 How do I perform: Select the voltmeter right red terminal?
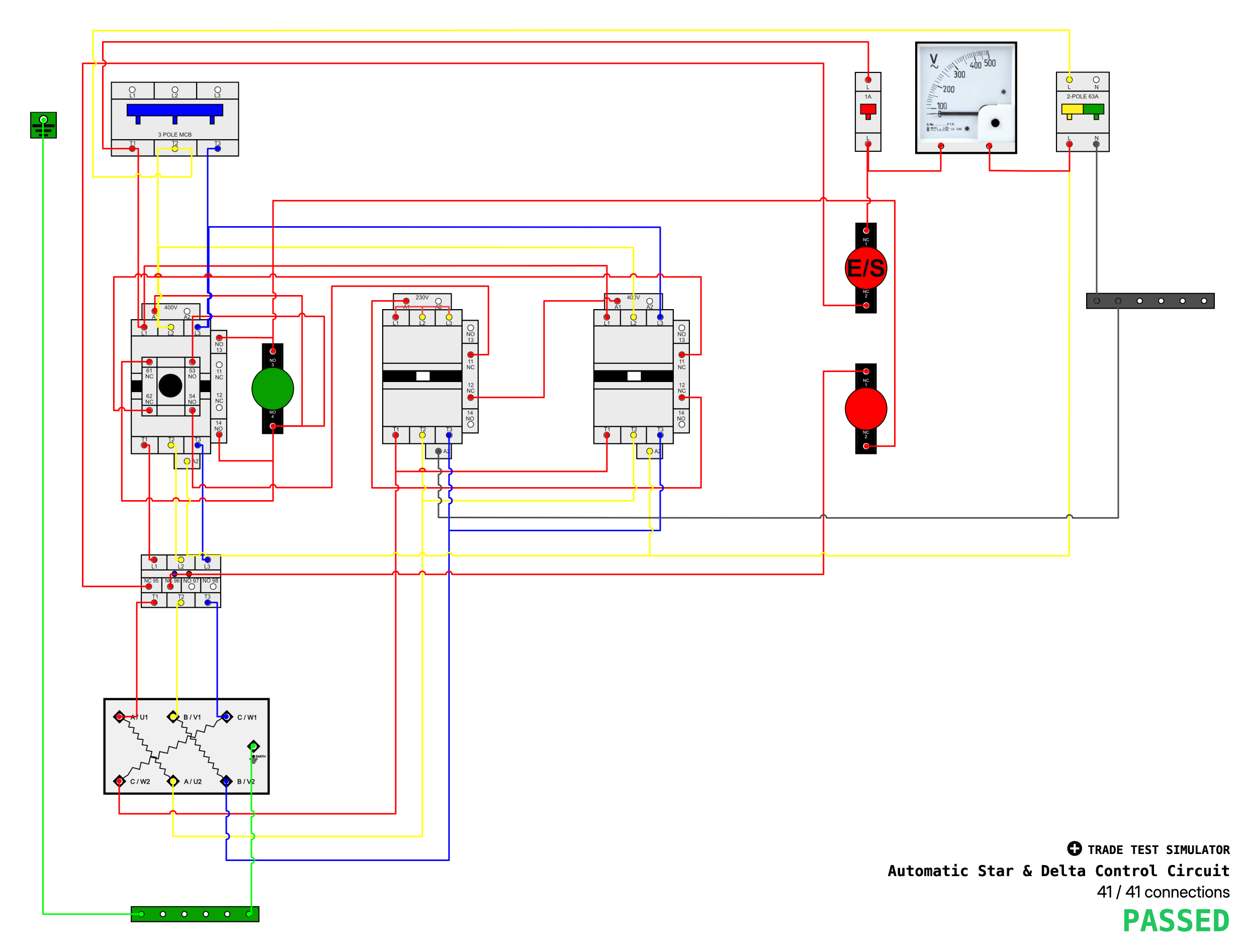tap(989, 146)
